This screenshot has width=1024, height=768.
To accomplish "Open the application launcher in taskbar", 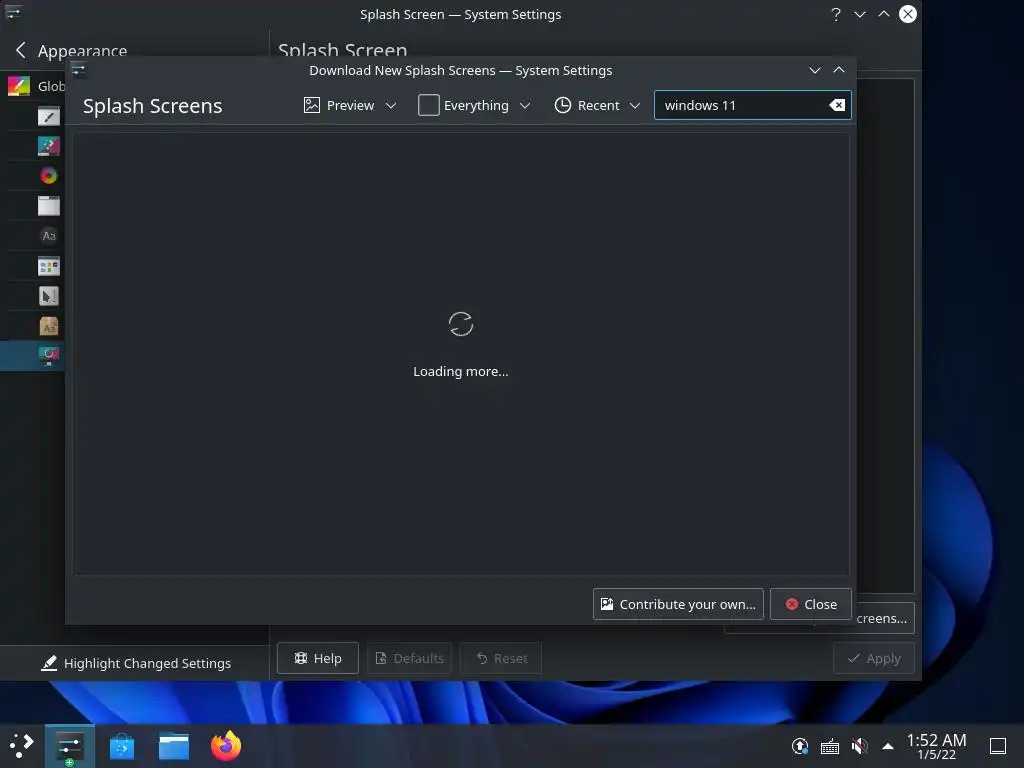I will tap(21, 746).
